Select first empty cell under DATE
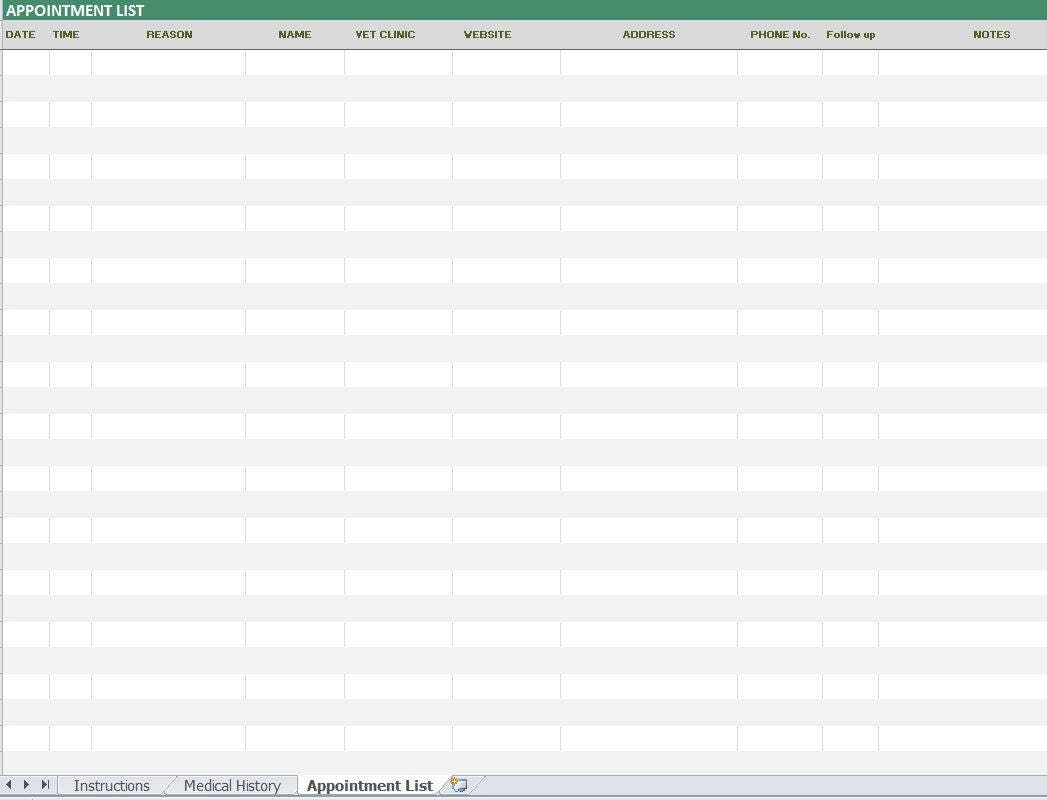The width and height of the screenshot is (1047, 800). [25, 63]
